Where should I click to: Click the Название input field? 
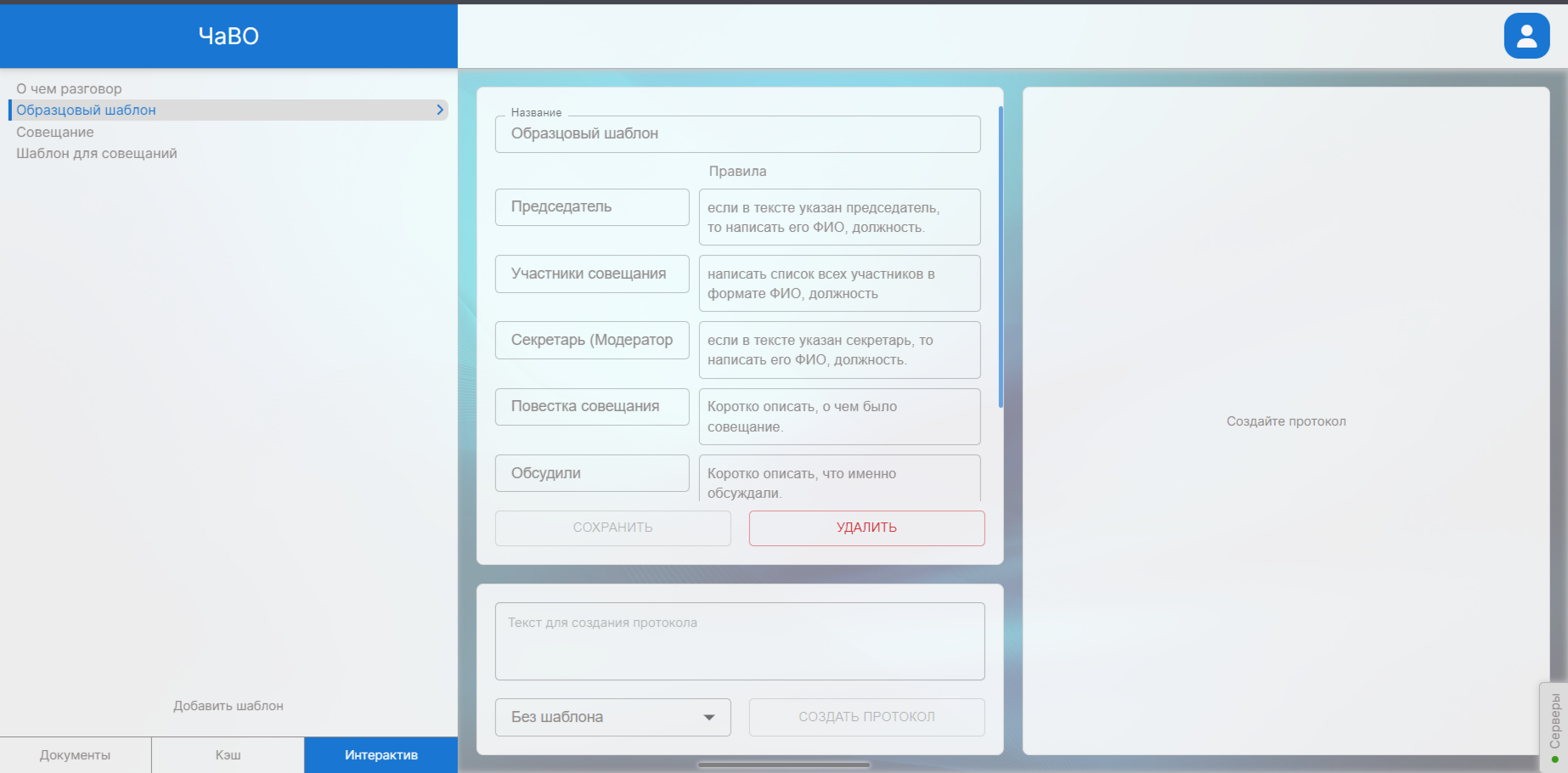pyautogui.click(x=736, y=134)
